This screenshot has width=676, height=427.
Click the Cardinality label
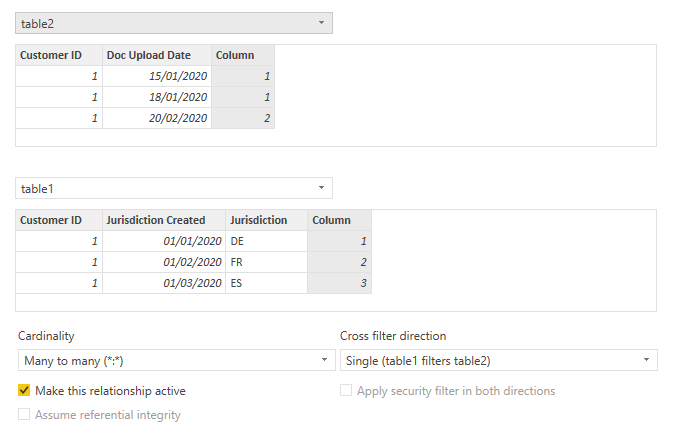click(46, 336)
